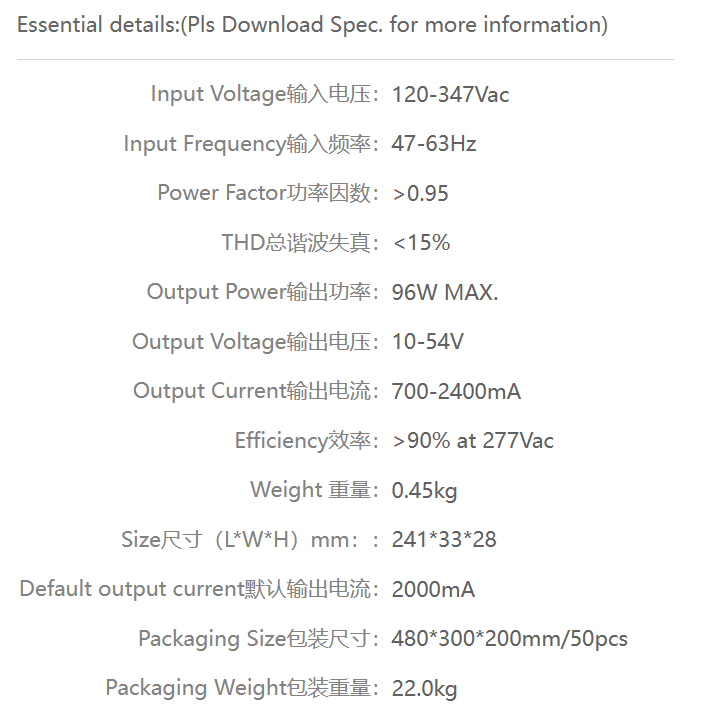Image resolution: width=716 pixels, height=718 pixels.
Task: Select the 10-54V value
Action: tap(428, 342)
